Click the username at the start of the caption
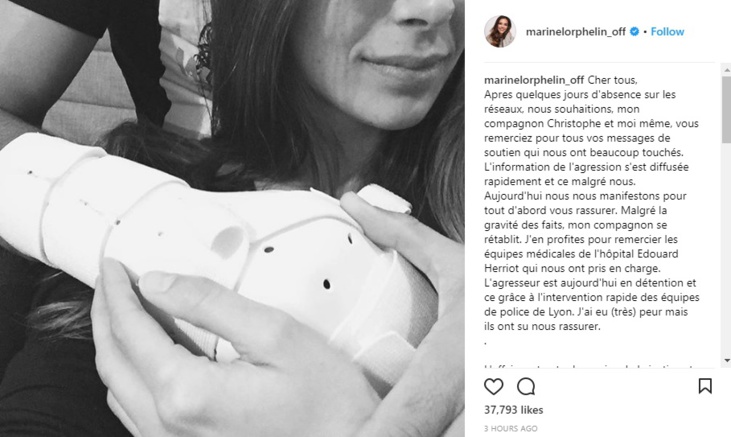Viewport: 731px width, 437px height. (x=534, y=80)
